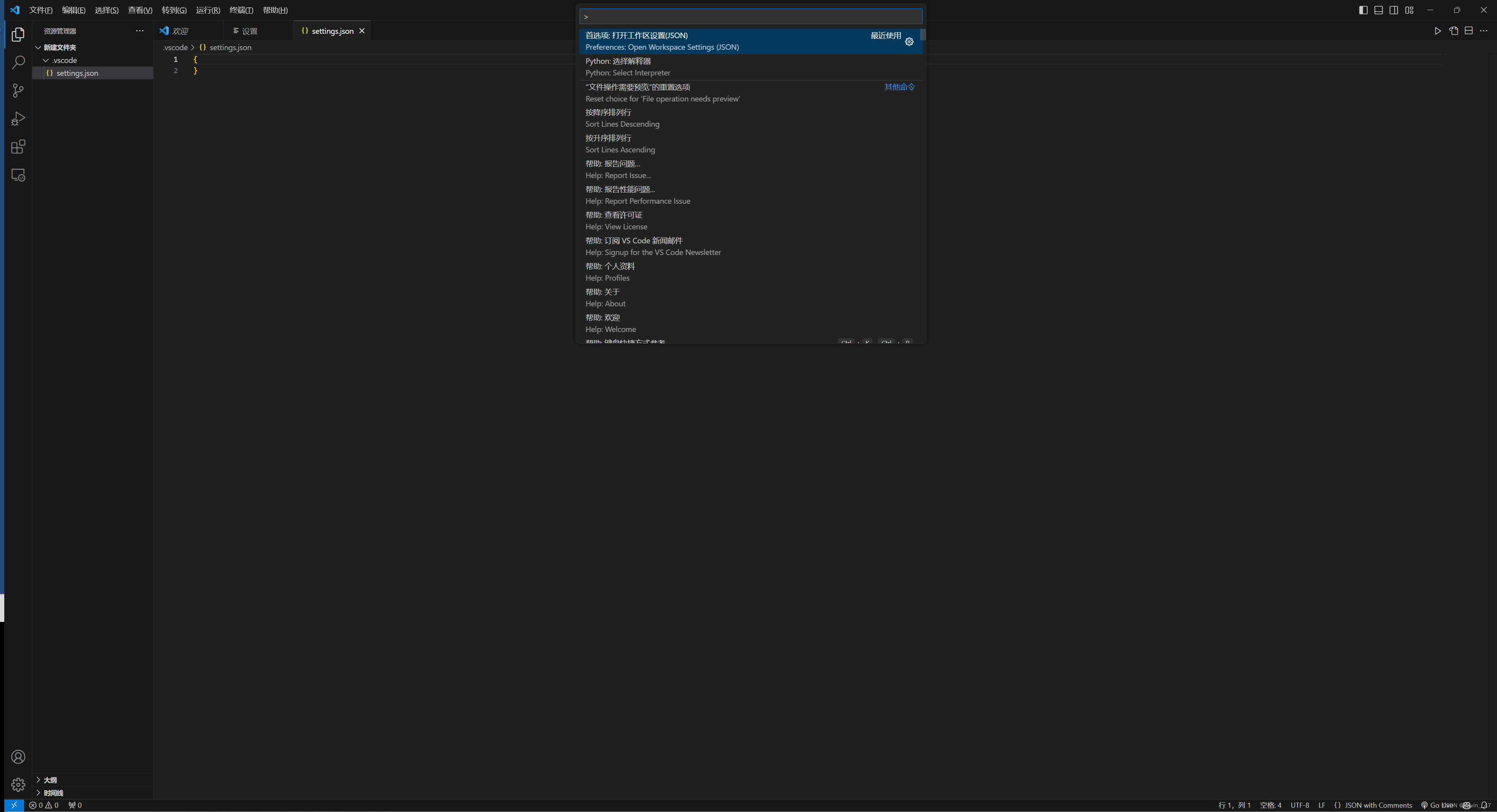1497x812 pixels.
Task: Click the Run file button above the editor
Action: click(1438, 31)
